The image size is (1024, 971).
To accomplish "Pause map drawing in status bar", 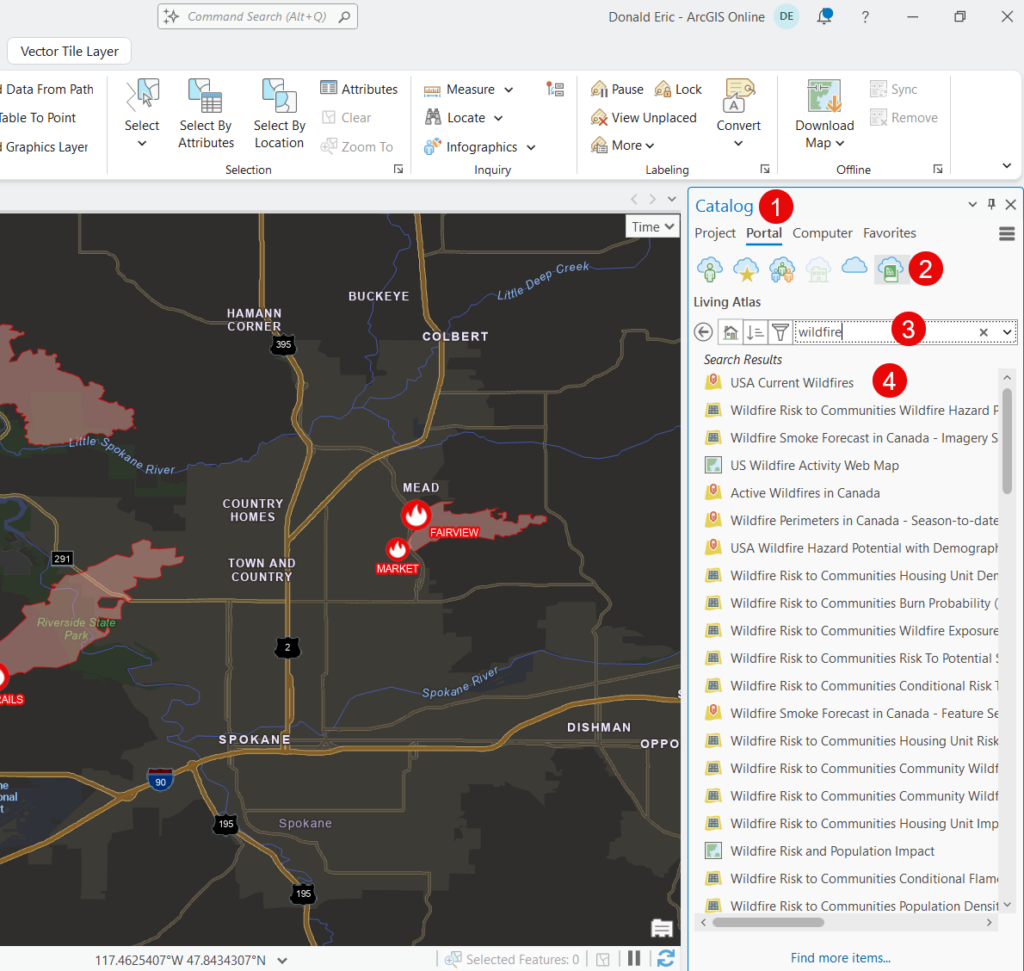I will coord(634,959).
